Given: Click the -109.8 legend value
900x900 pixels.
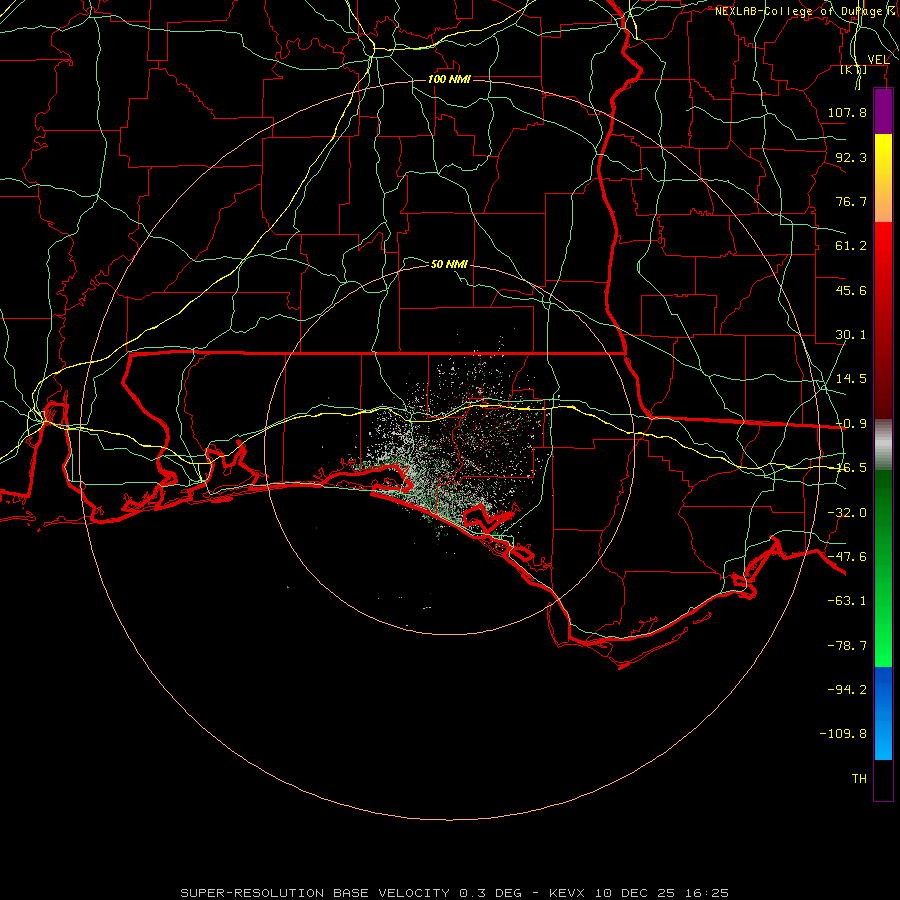Looking at the screenshot, I should tap(843, 734).
